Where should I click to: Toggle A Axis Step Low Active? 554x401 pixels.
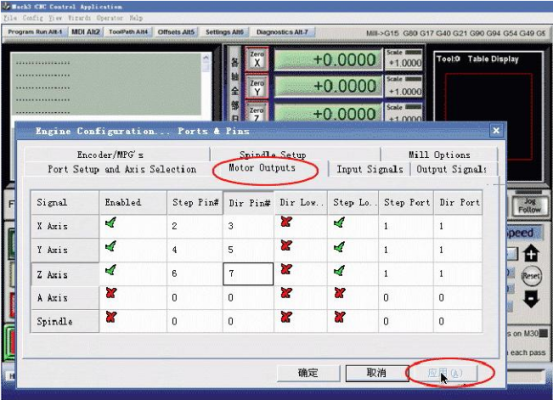[340, 293]
